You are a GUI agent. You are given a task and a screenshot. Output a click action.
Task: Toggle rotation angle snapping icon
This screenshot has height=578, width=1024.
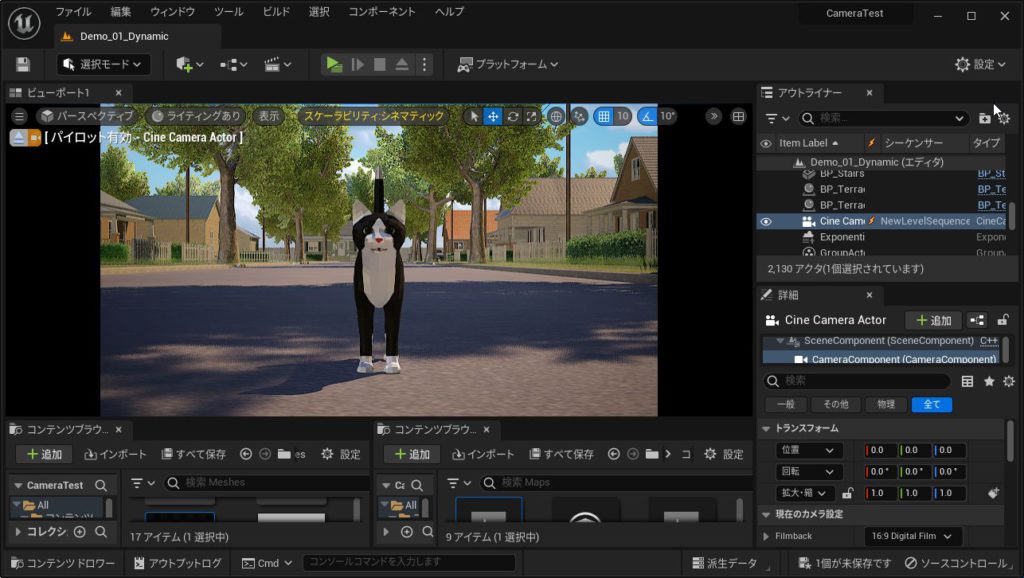[647, 116]
